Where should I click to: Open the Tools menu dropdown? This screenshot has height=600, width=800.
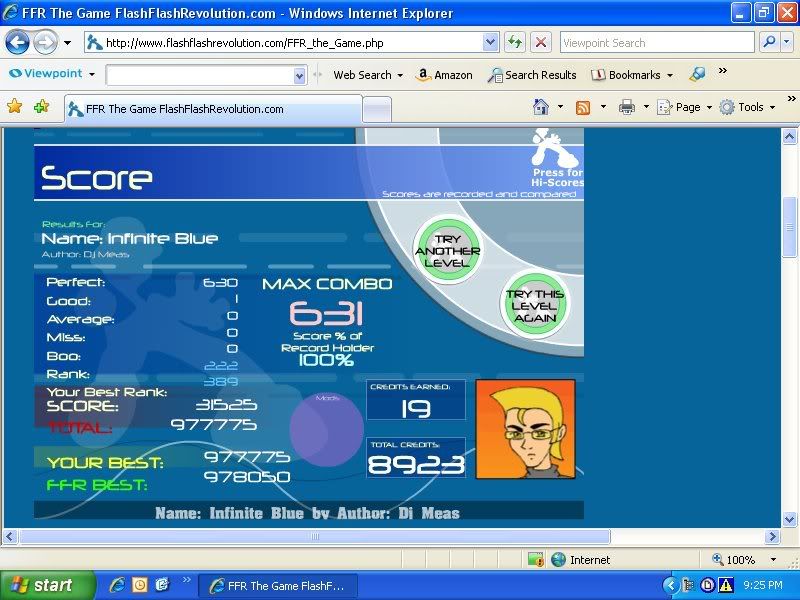tap(745, 107)
